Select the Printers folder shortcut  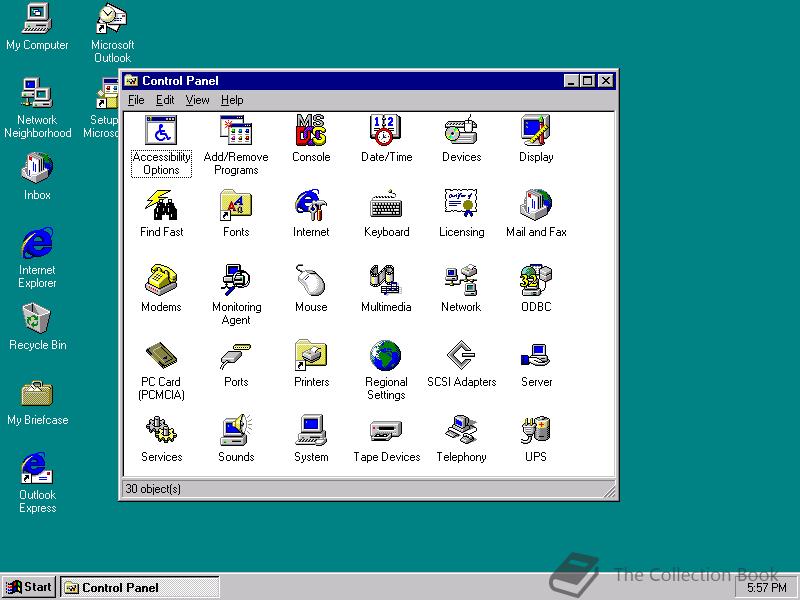pyautogui.click(x=311, y=364)
